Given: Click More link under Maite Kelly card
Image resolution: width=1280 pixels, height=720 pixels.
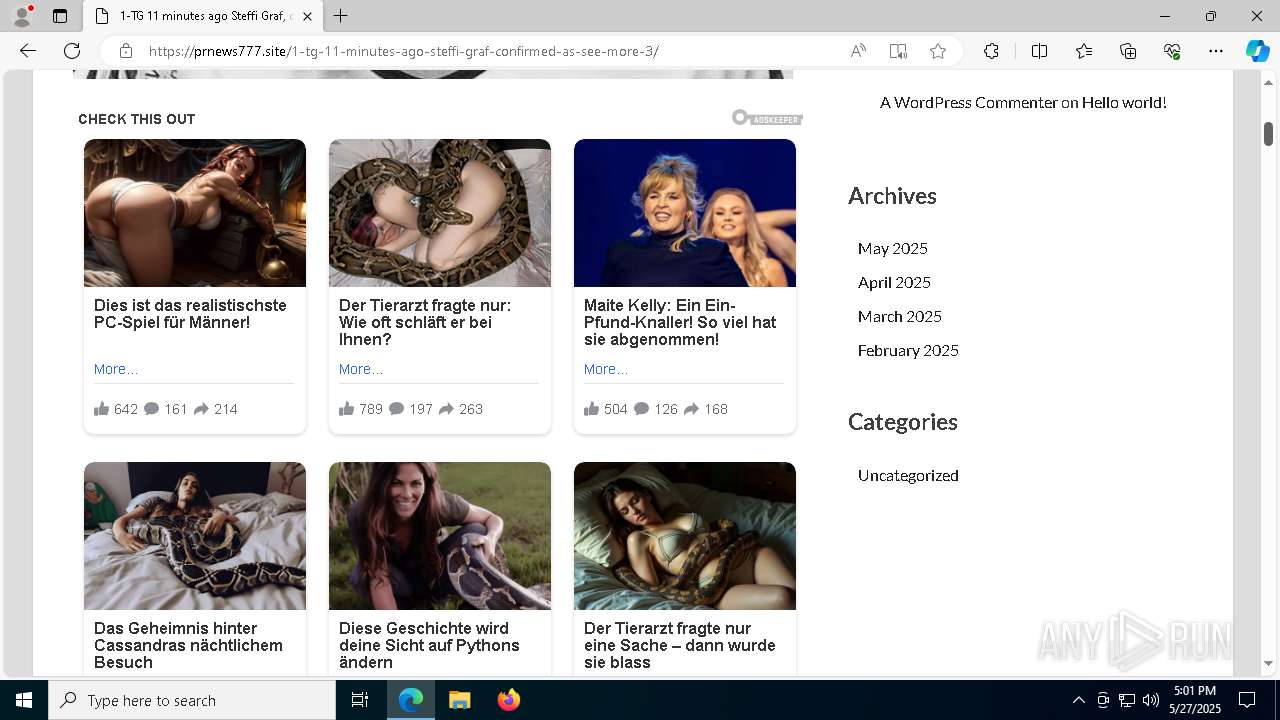Looking at the screenshot, I should (606, 369).
